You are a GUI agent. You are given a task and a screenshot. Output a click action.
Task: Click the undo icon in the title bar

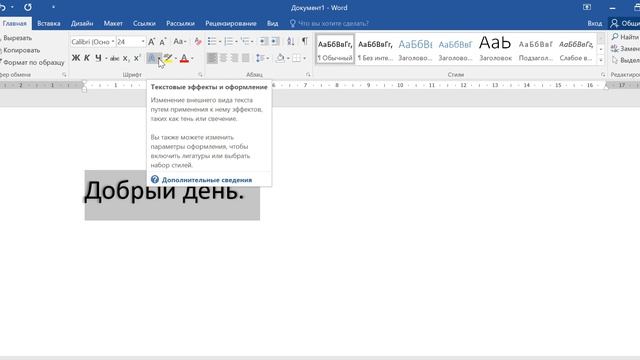click(x=3, y=7)
